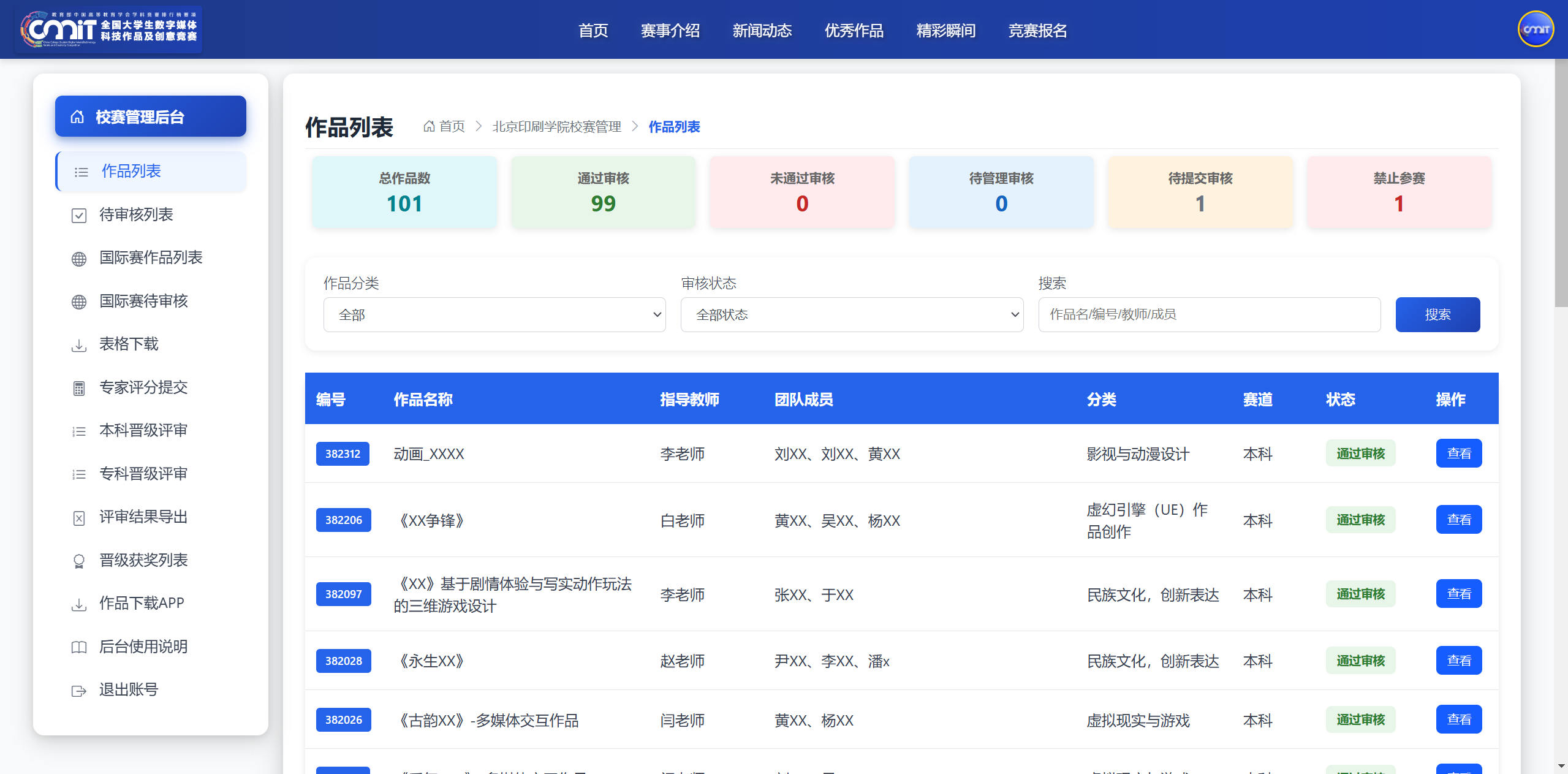Go to 竞赛报名 in top navigation

1037,30
